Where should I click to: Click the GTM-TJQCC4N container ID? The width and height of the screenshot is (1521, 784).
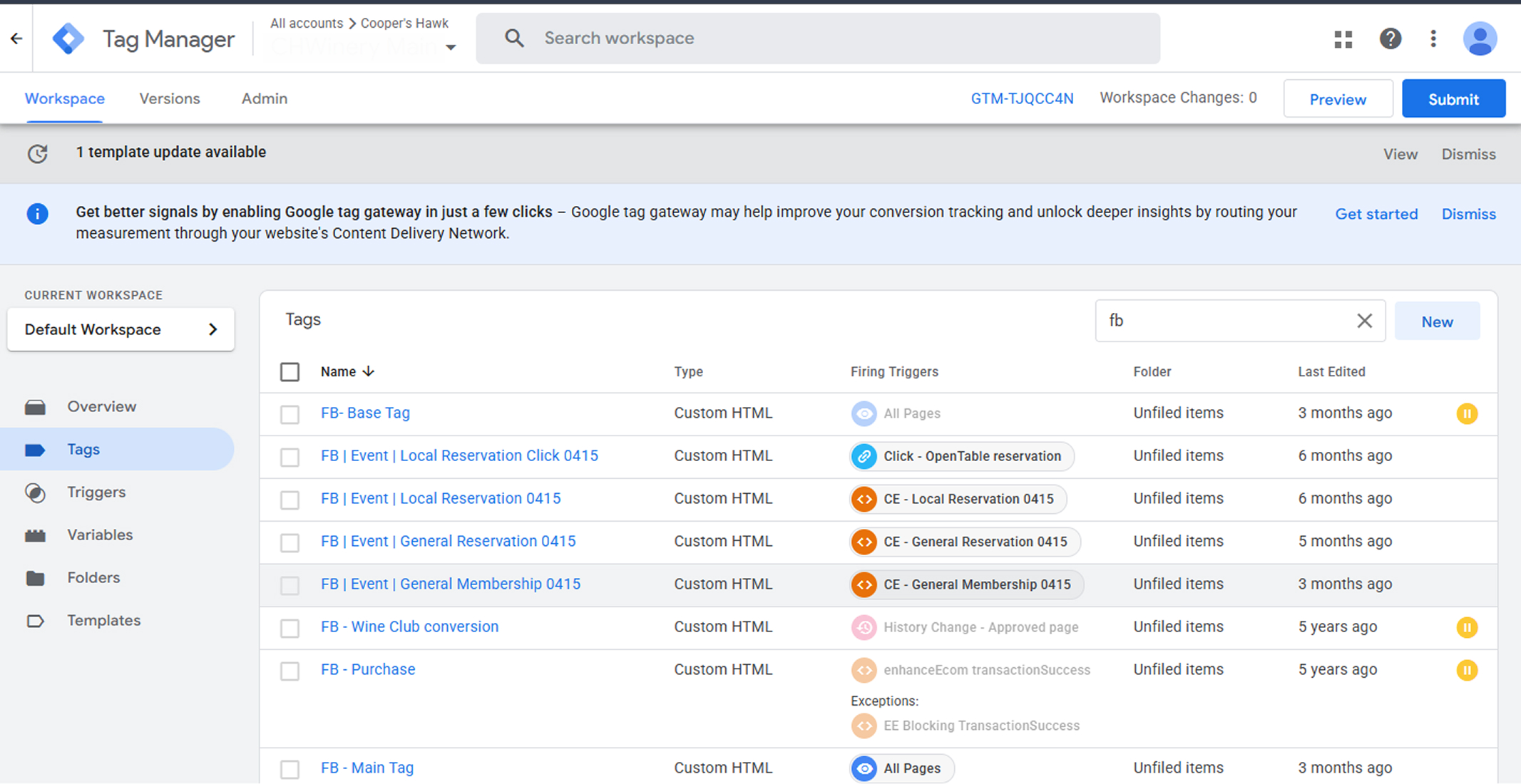point(1022,99)
